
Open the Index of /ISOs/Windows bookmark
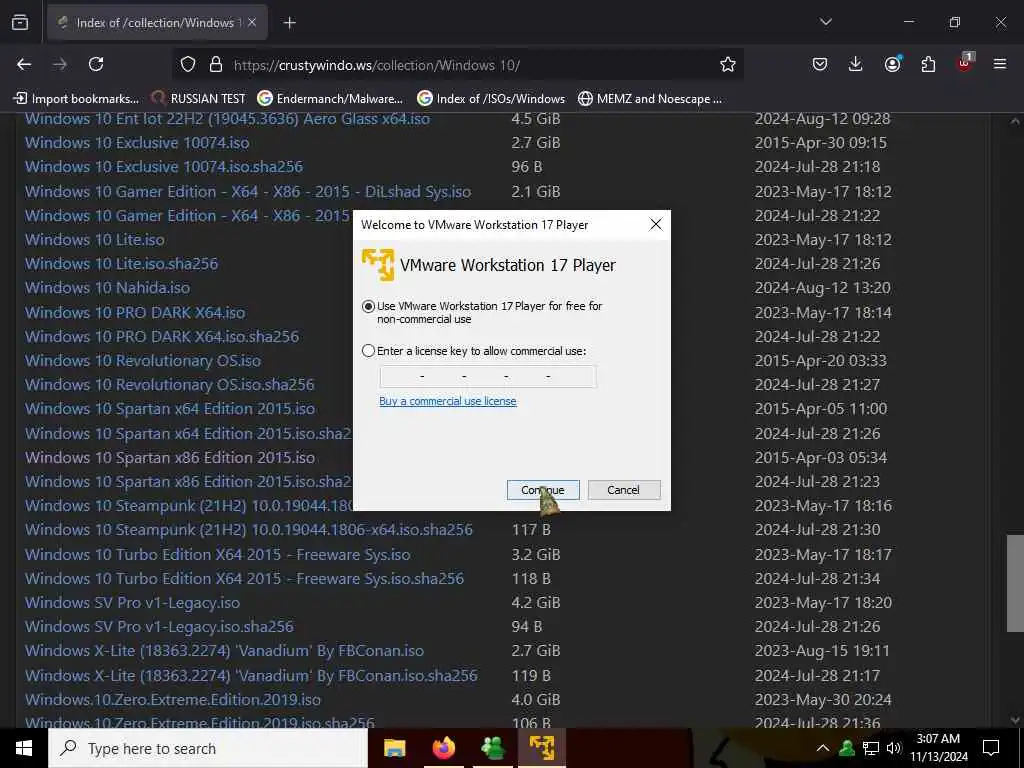tap(491, 99)
